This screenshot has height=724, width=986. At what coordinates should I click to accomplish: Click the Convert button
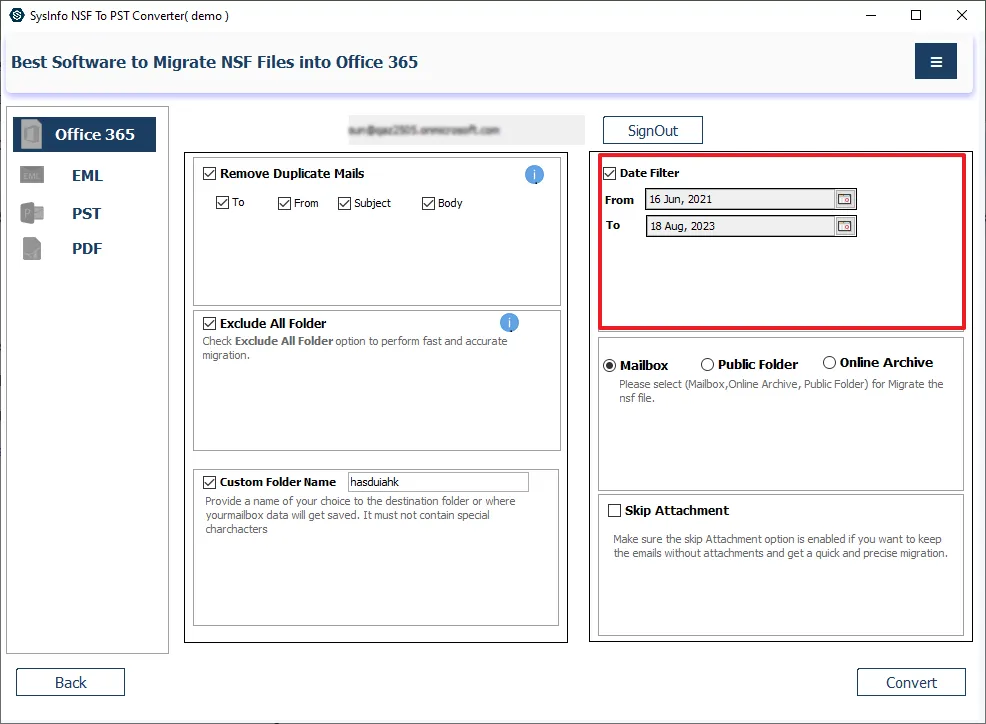click(x=911, y=682)
